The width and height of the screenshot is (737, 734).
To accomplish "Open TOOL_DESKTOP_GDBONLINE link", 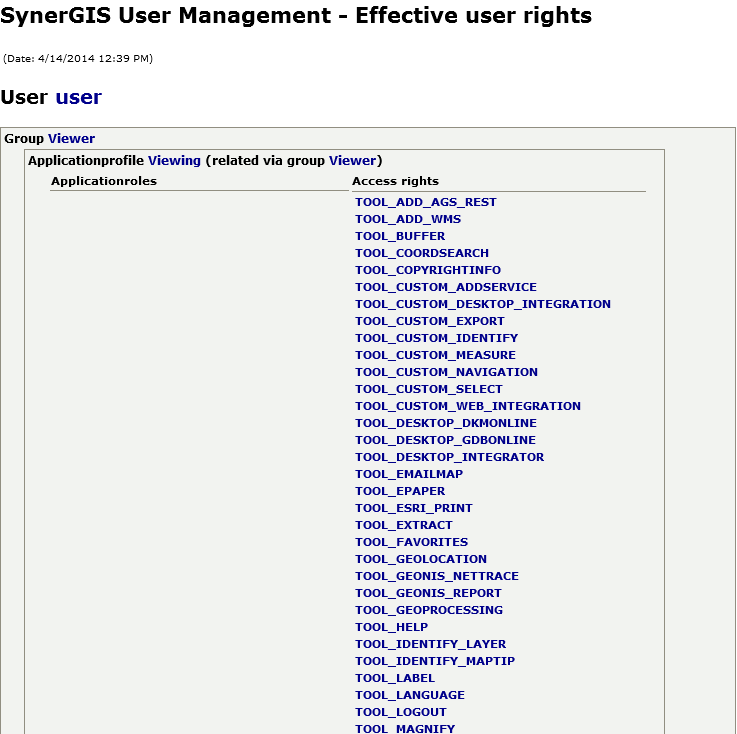I will point(446,440).
